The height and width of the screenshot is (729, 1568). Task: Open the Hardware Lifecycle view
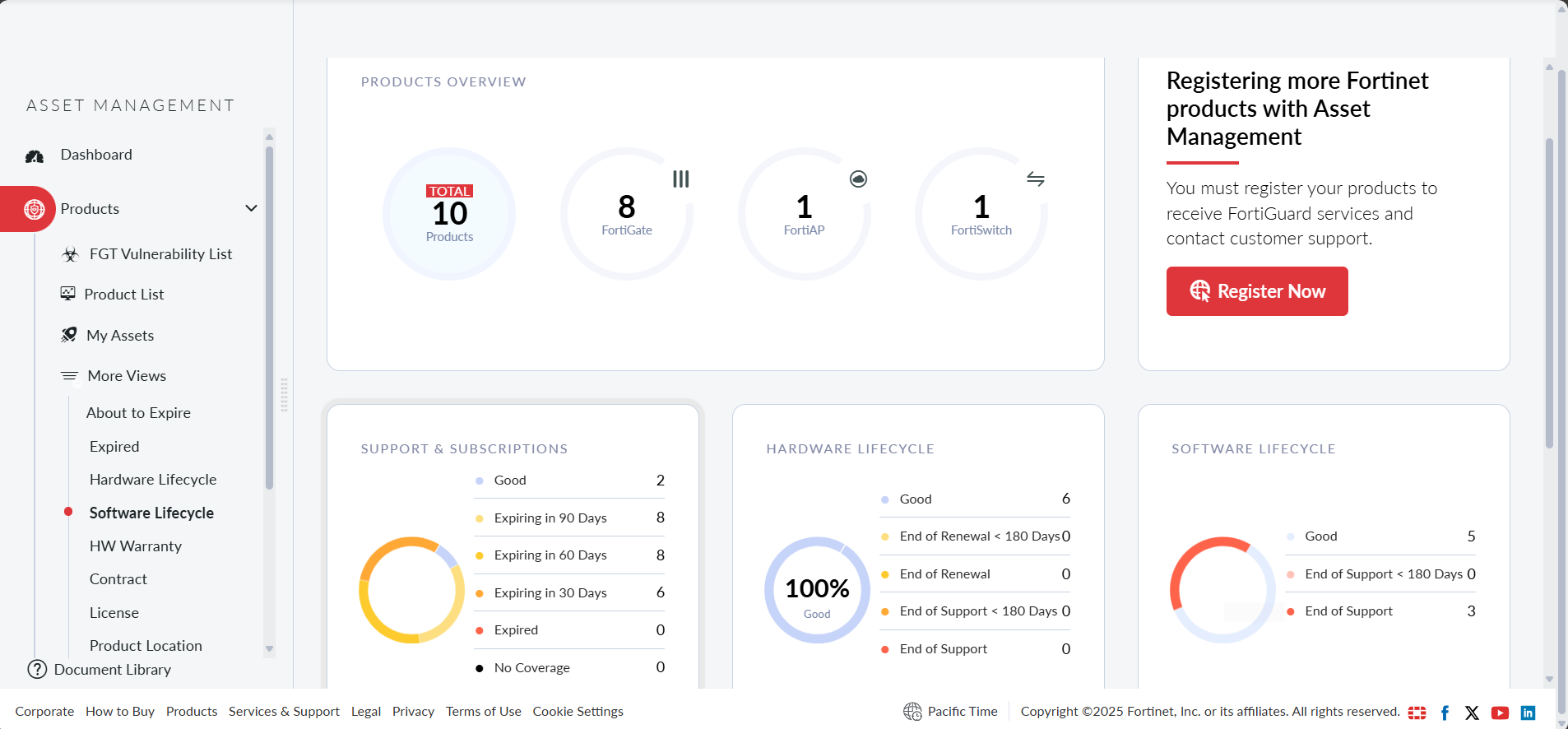(x=153, y=480)
